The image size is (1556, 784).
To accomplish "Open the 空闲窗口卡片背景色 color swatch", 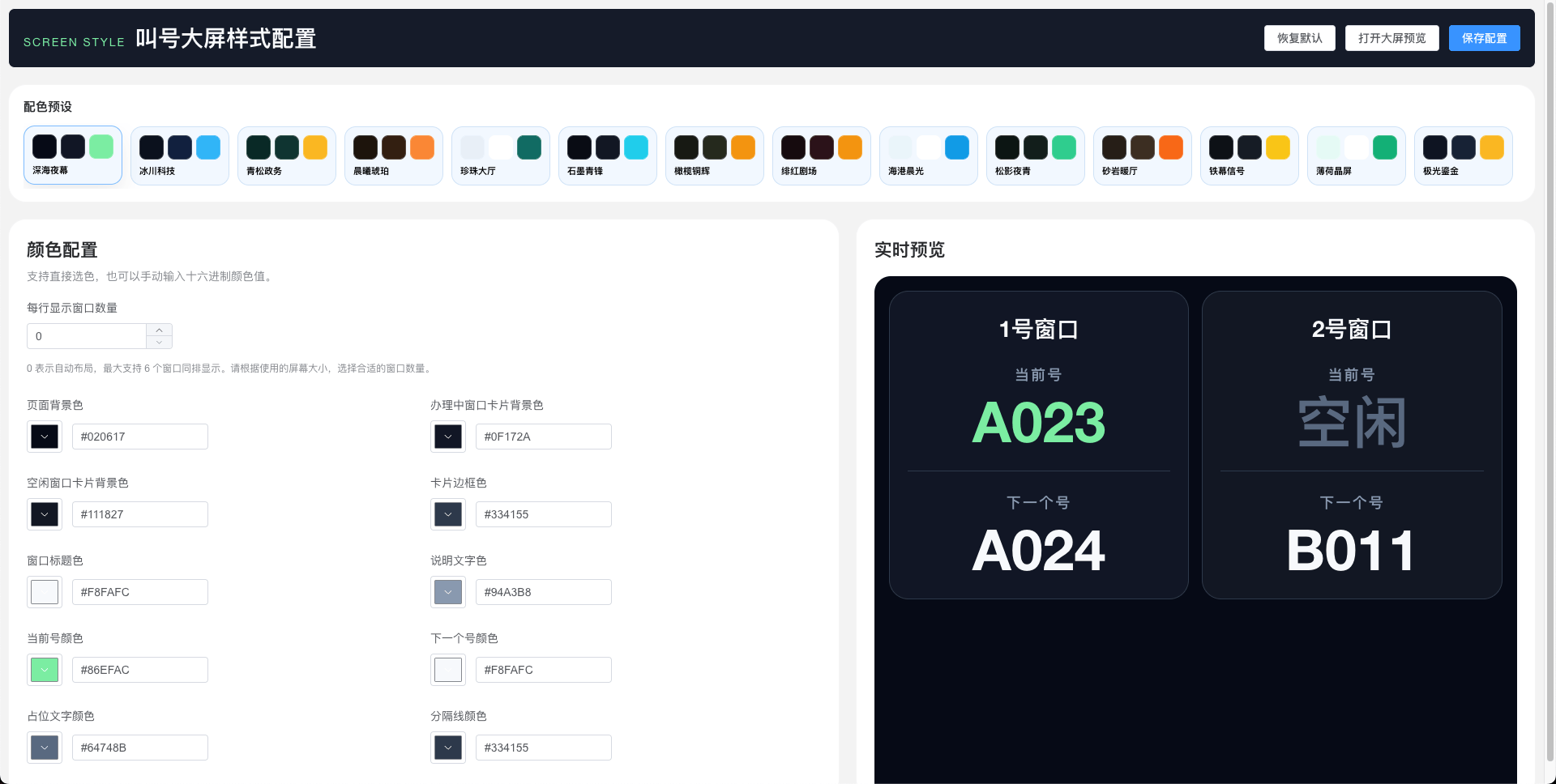I will tap(45, 514).
